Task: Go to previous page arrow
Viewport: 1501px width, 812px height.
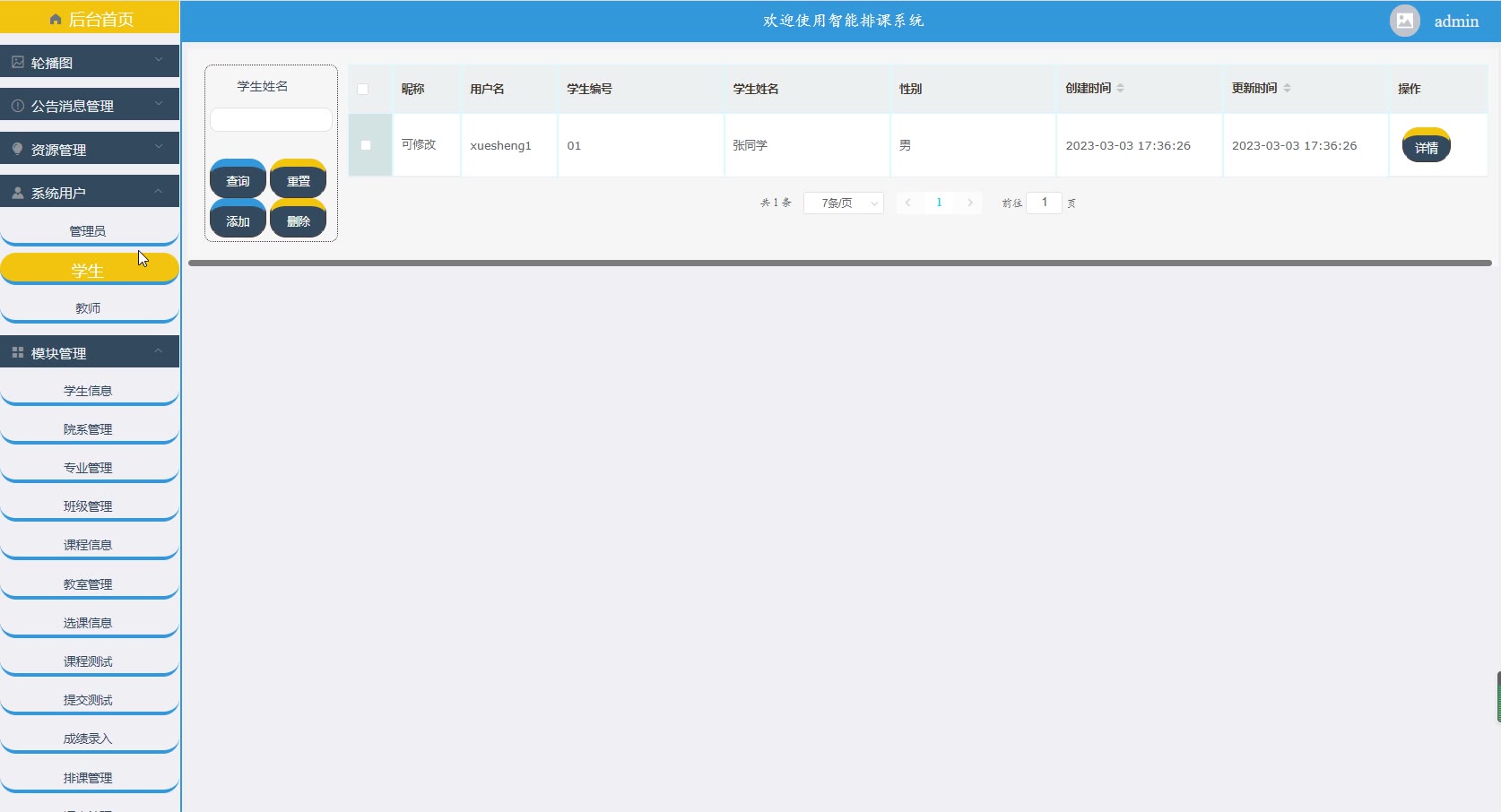Action: point(908,203)
